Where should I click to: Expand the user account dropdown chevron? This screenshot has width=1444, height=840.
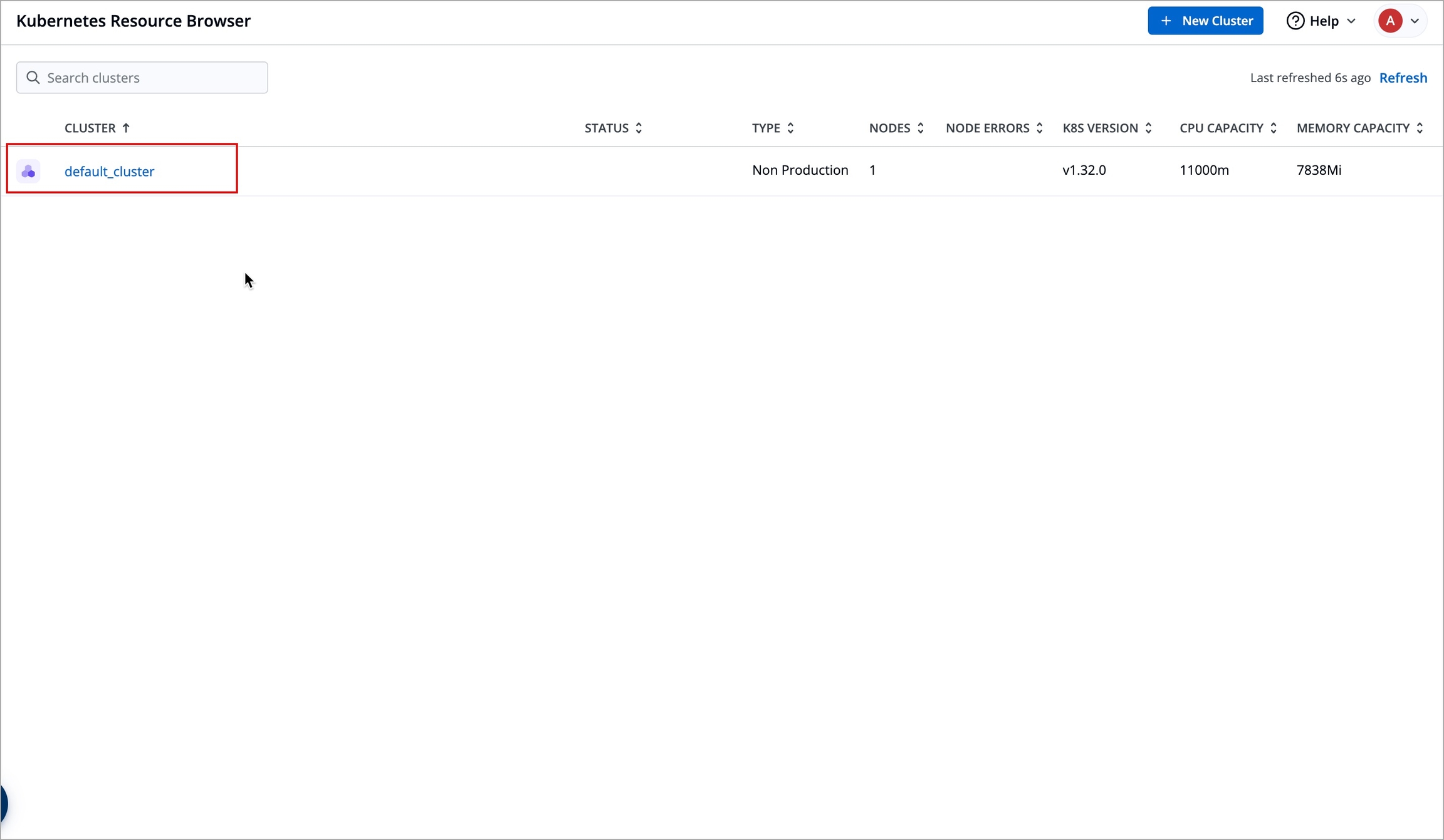(x=1415, y=21)
